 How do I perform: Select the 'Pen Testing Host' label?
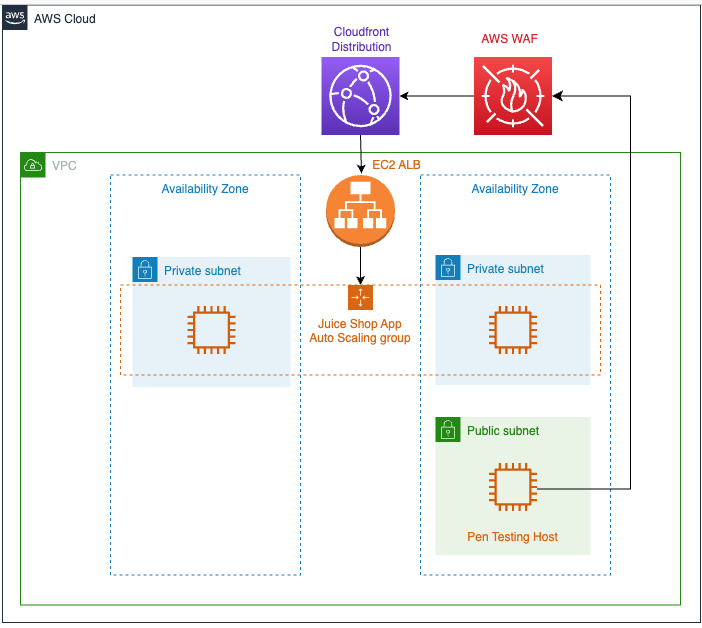click(x=513, y=537)
